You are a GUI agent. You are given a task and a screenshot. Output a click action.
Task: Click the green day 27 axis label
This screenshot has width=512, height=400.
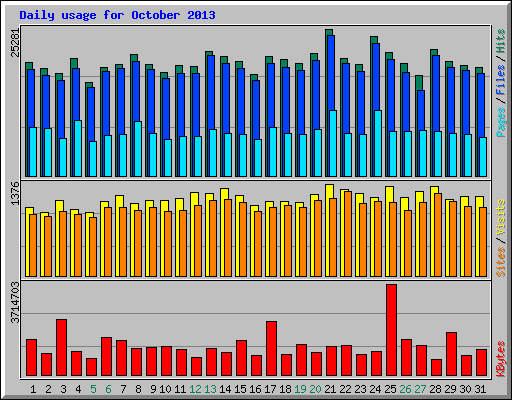[x=420, y=389]
